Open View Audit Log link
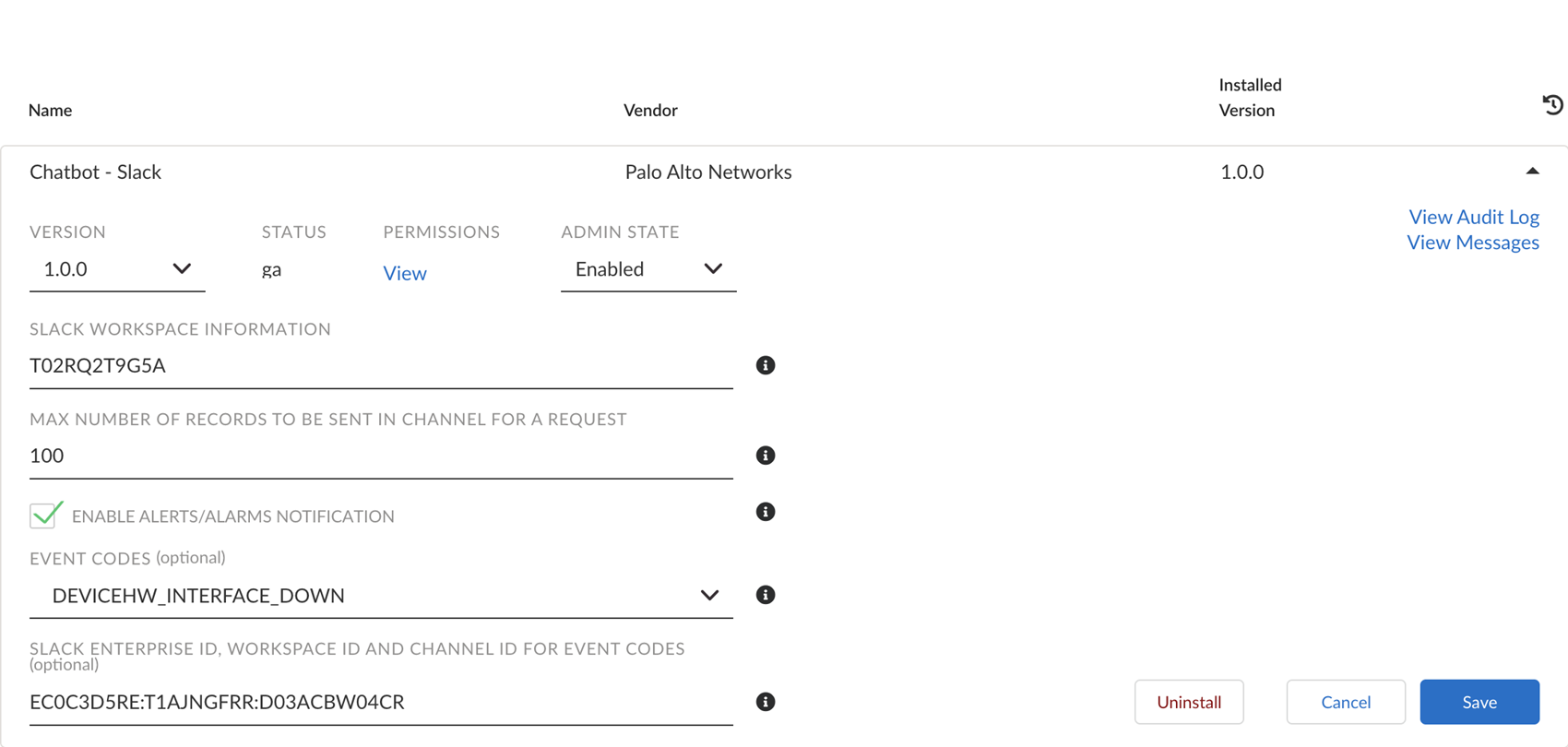The height and width of the screenshot is (747, 1568). coord(1473,217)
